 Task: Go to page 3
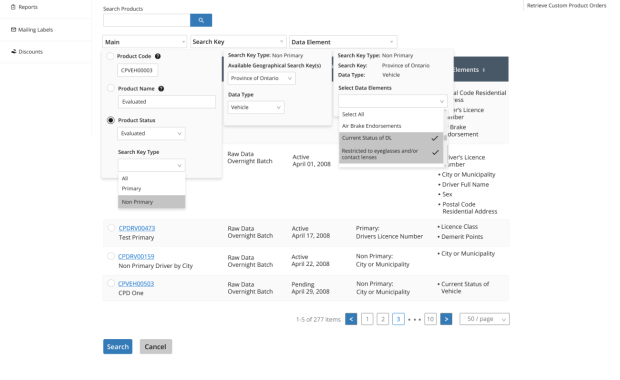tap(398, 319)
